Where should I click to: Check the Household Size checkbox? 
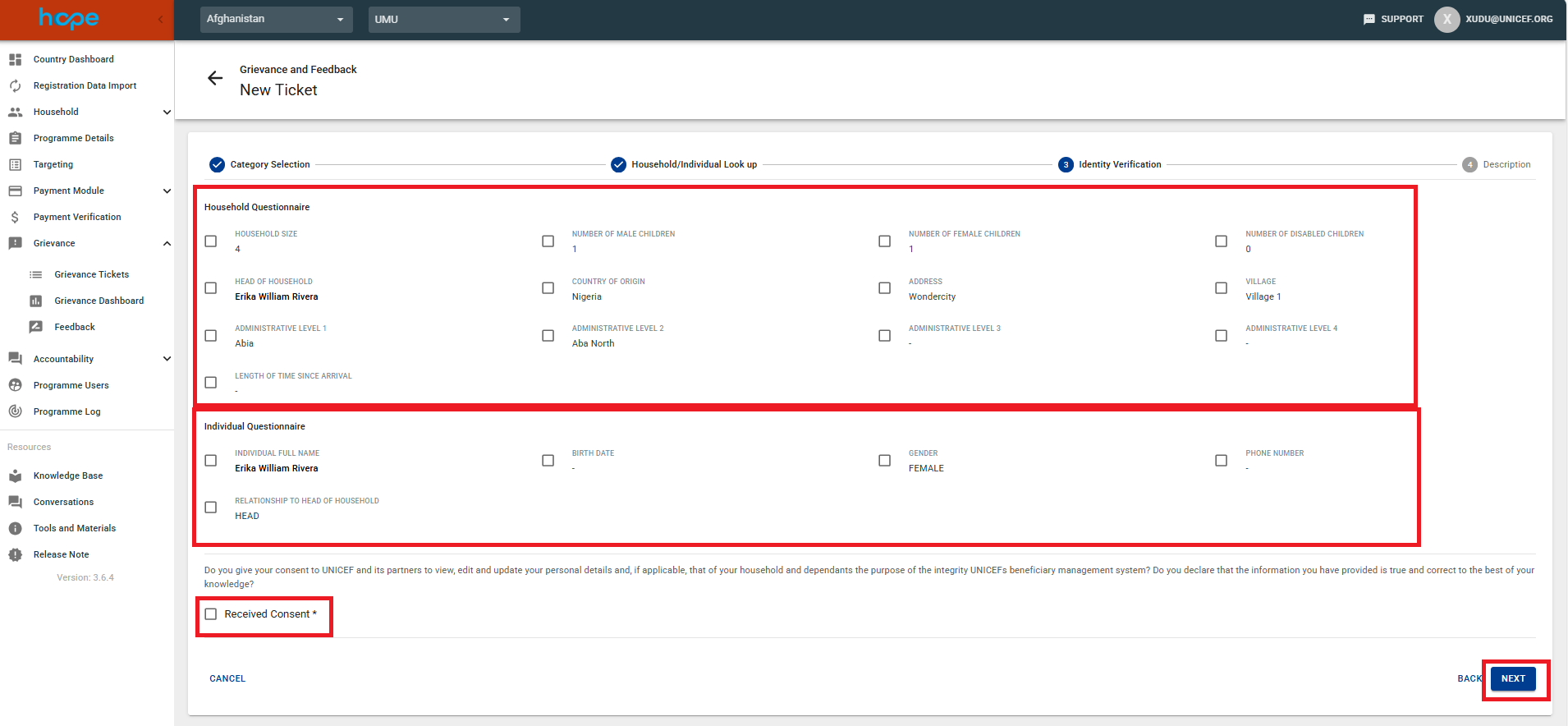click(x=211, y=241)
